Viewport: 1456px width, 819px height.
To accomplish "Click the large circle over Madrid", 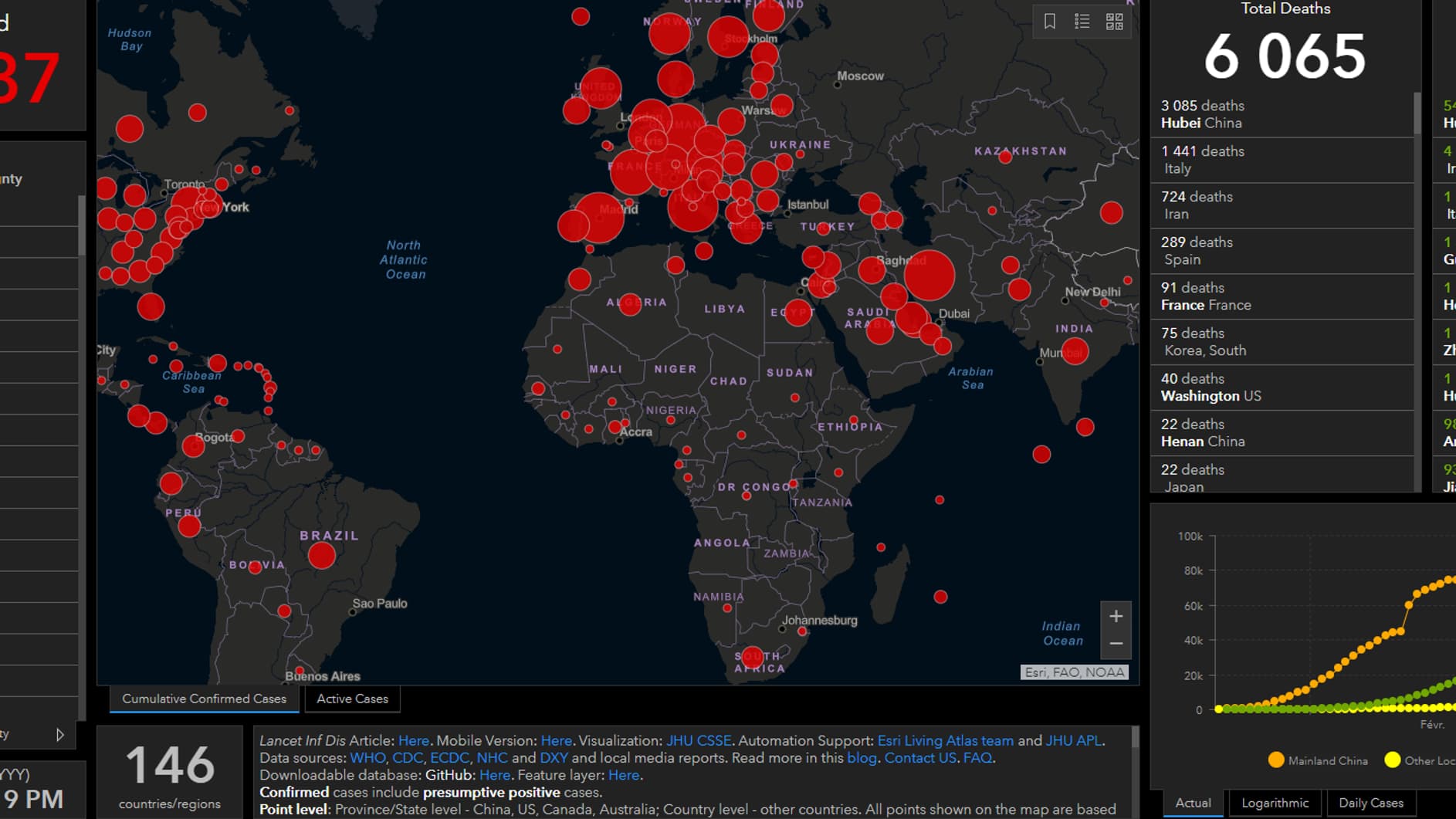I will tap(599, 218).
